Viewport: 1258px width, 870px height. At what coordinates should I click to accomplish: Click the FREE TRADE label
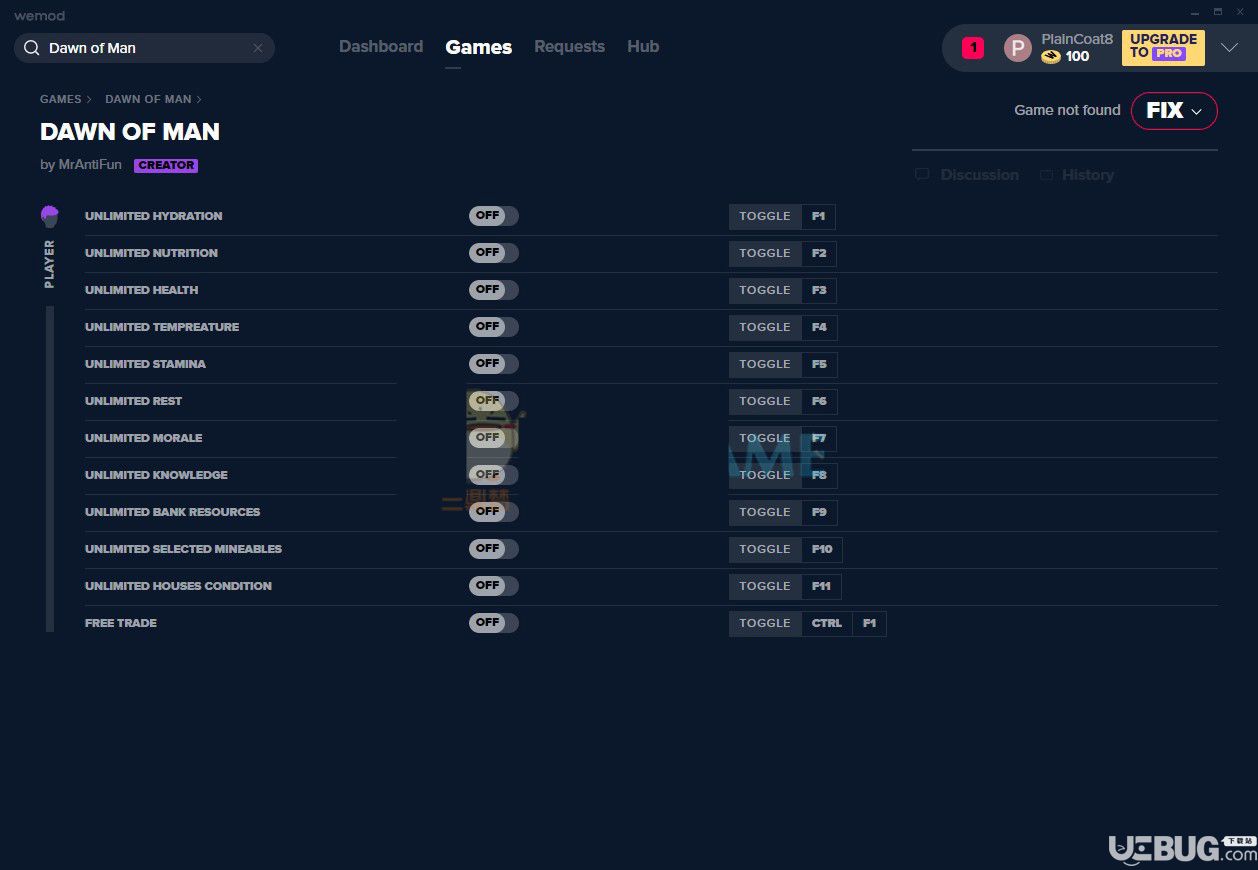pyautogui.click(x=121, y=623)
